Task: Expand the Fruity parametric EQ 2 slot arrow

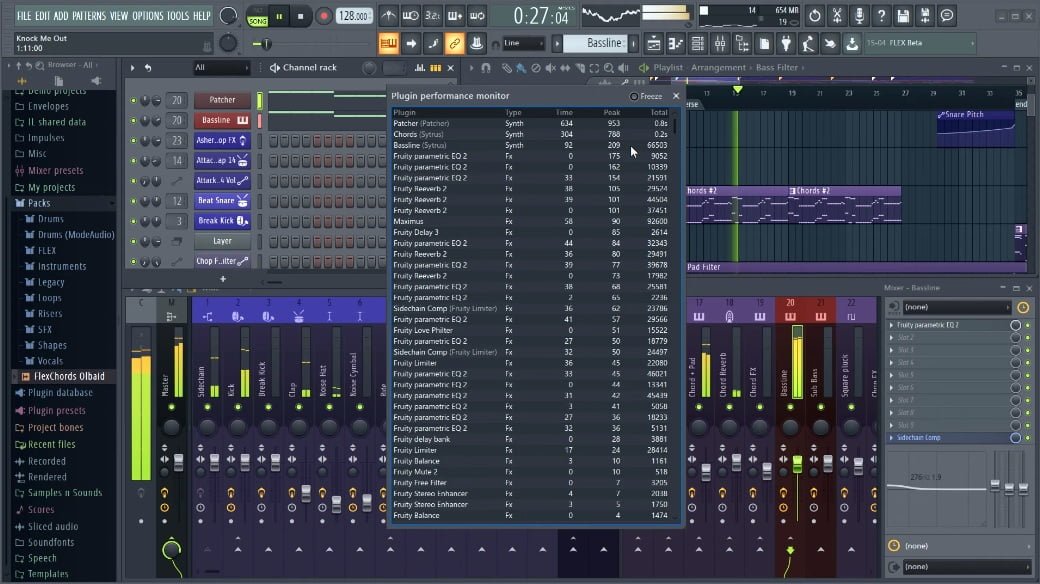Action: (x=891, y=325)
